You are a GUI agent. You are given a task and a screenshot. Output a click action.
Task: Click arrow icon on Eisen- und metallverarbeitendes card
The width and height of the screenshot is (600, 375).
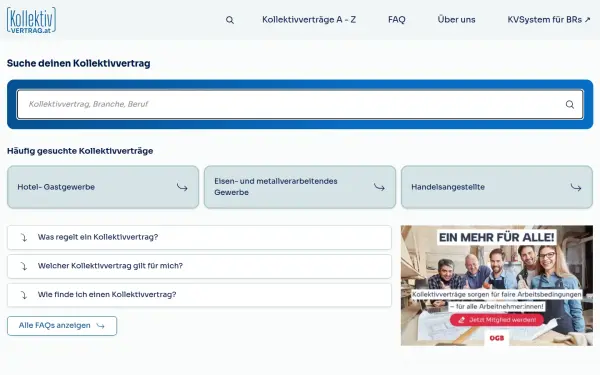(379, 187)
